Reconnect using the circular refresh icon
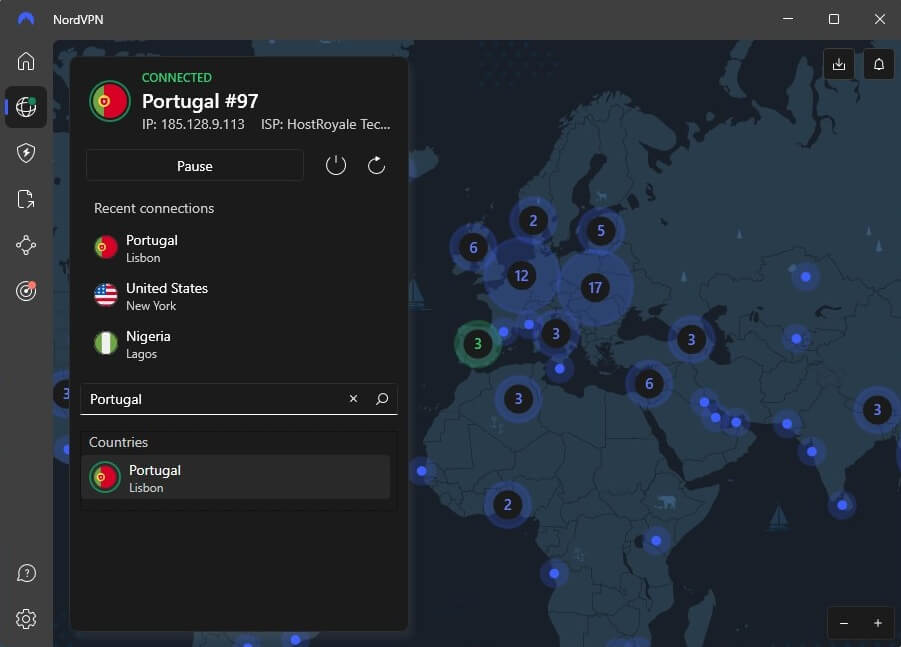This screenshot has width=901, height=647. [x=376, y=165]
